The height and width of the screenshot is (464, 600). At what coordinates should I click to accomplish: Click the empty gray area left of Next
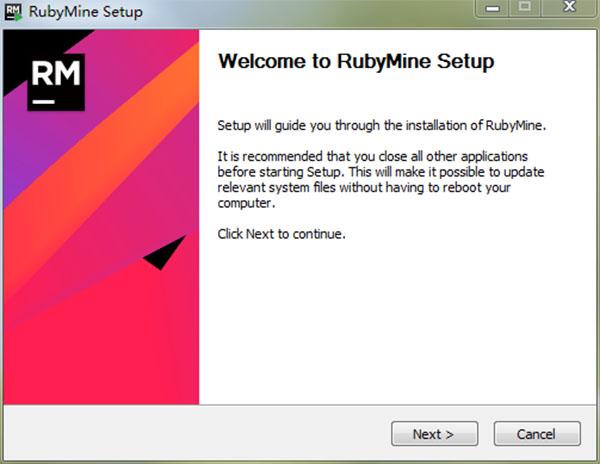(200, 434)
